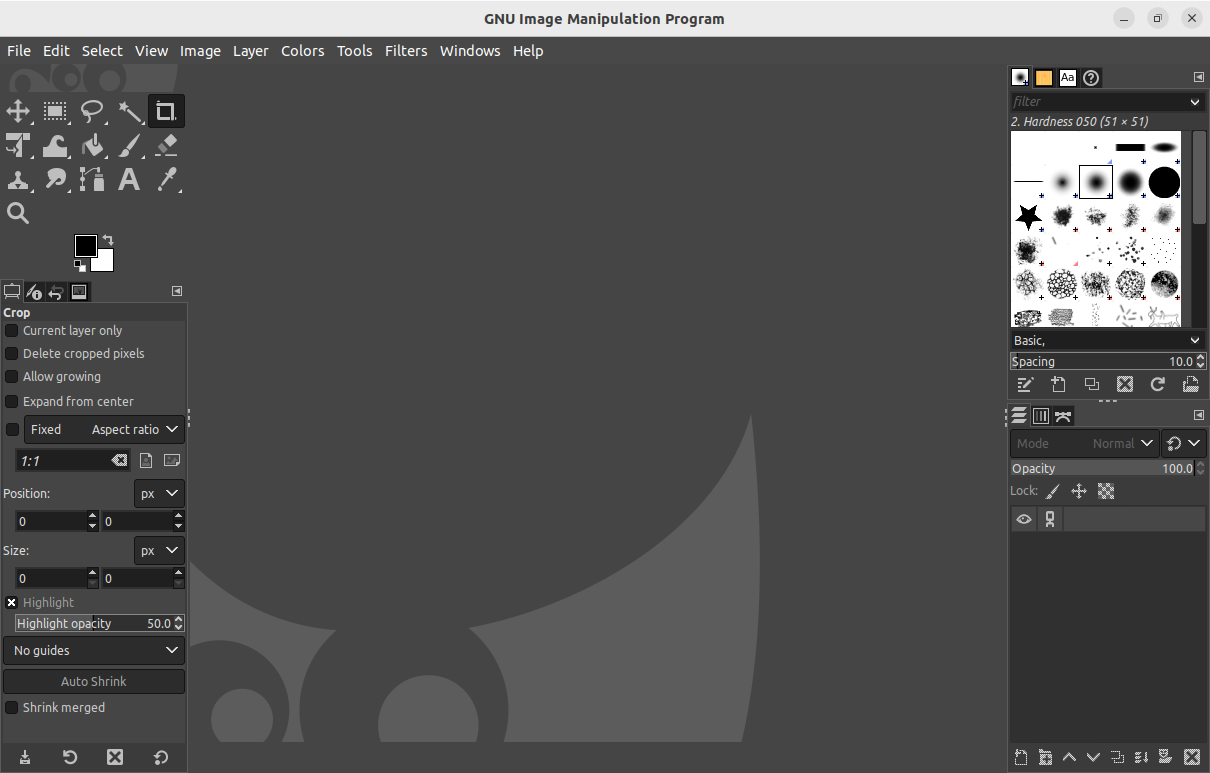
Task: Open Position unit px dropdown
Action: [159, 493]
